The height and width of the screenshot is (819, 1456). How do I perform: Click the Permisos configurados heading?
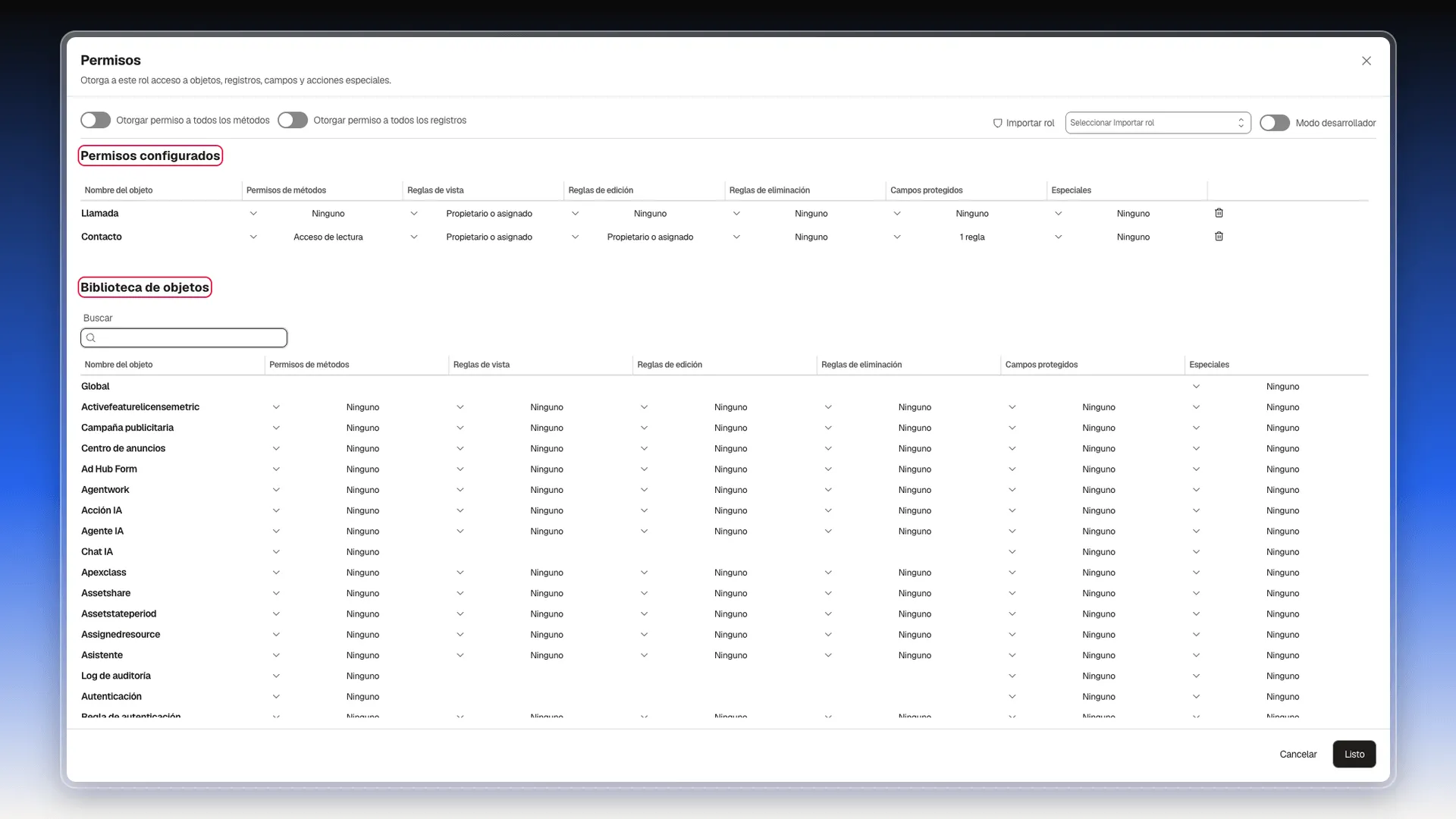tap(150, 155)
